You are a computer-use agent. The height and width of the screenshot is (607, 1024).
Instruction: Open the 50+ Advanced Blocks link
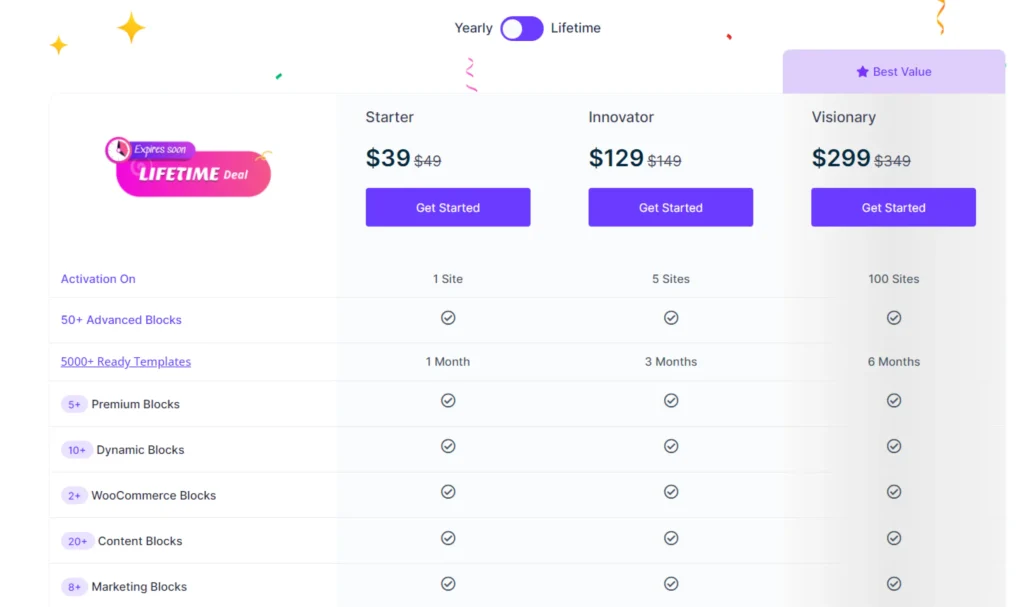(121, 319)
